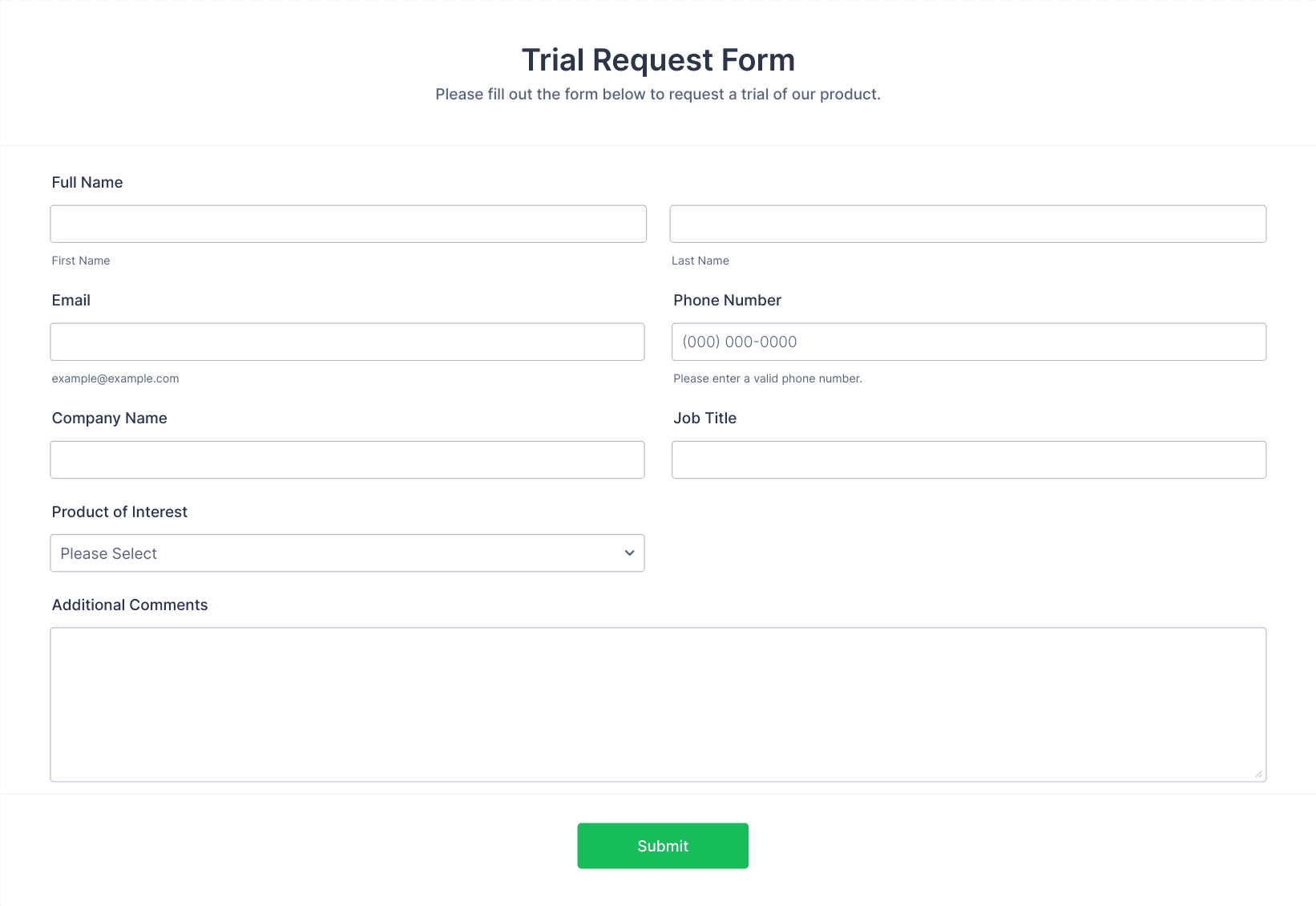The height and width of the screenshot is (906, 1316).
Task: Click the chevron arrow in Please Select
Action: (x=629, y=553)
